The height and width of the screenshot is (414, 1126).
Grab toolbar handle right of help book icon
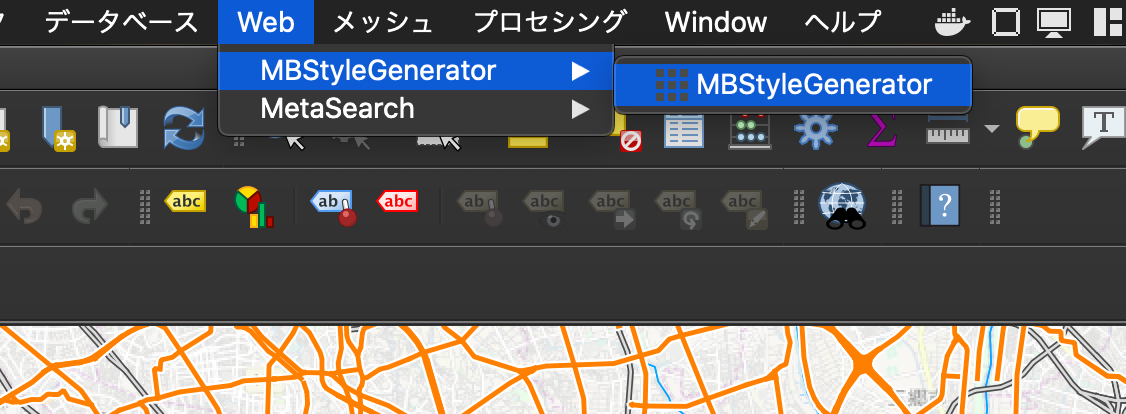point(995,208)
